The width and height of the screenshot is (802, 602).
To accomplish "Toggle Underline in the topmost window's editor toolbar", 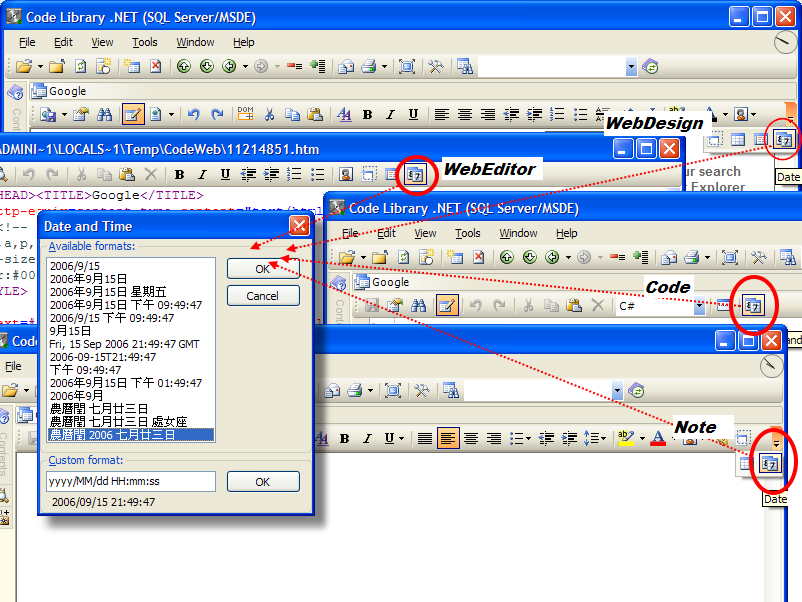I will 413,115.
